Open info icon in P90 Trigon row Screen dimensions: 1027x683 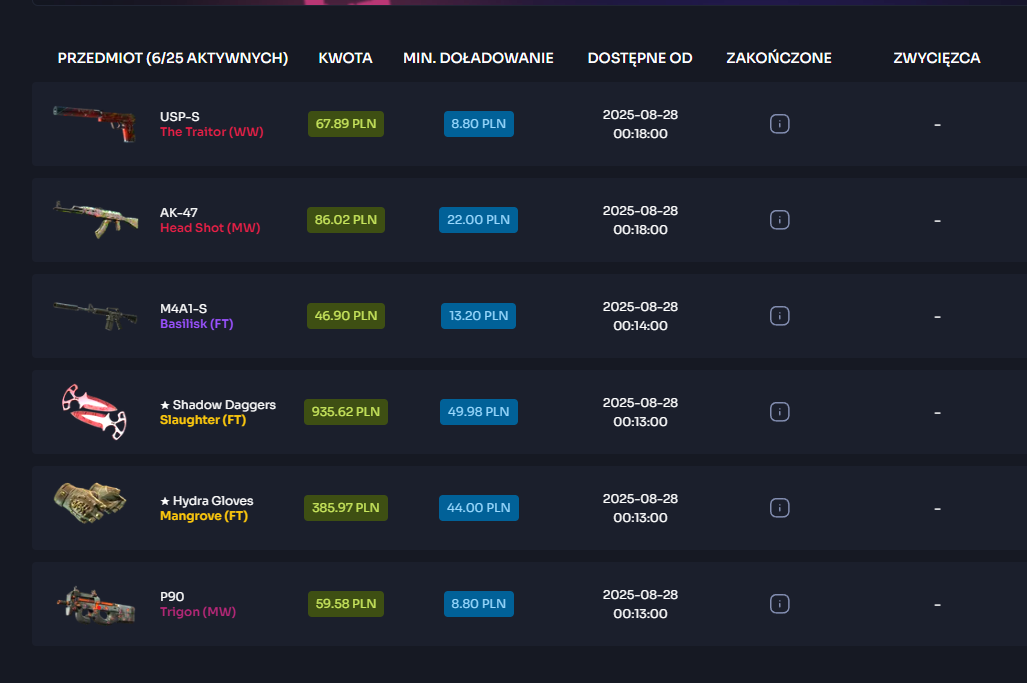click(779, 604)
